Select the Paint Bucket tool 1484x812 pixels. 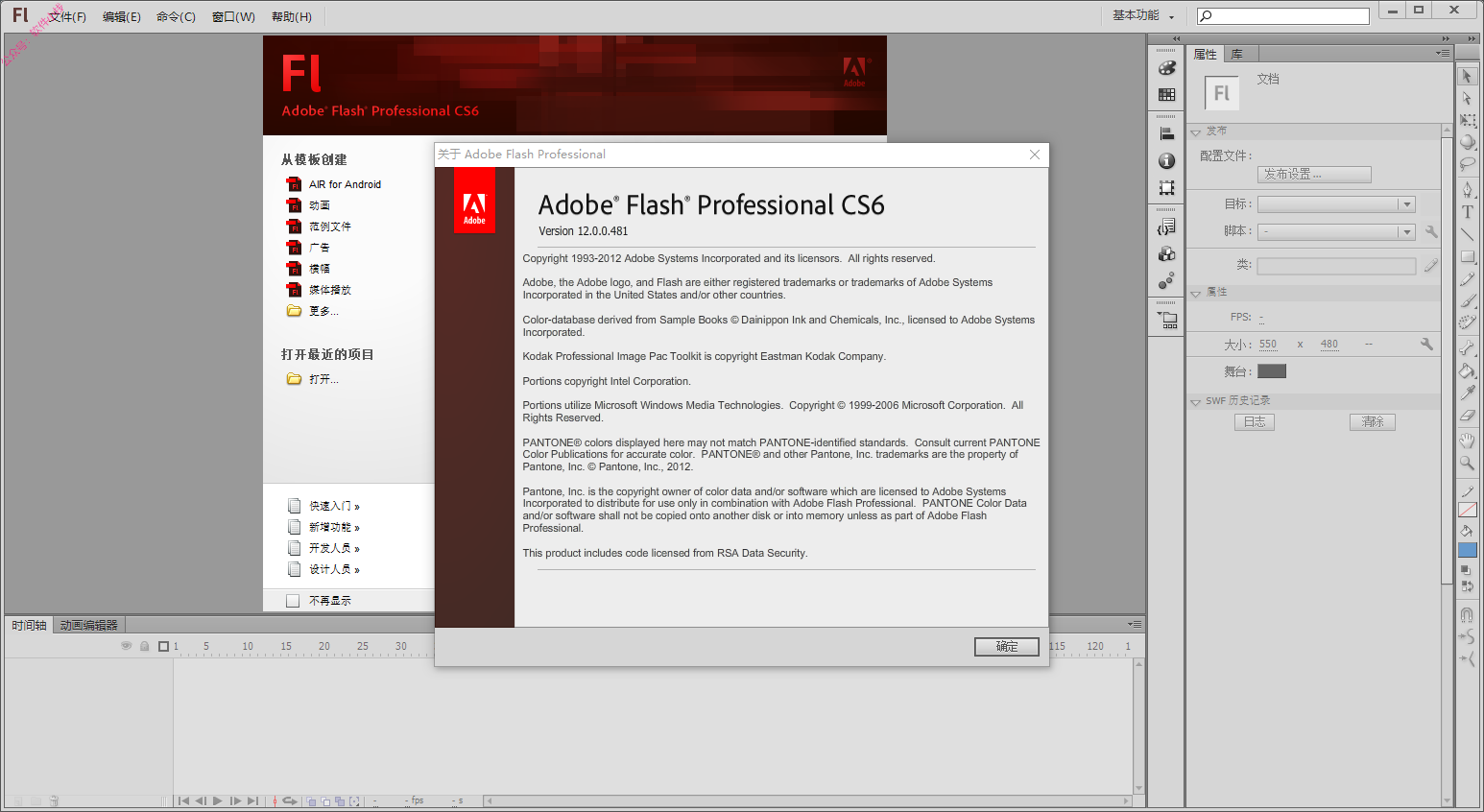coord(1467,370)
